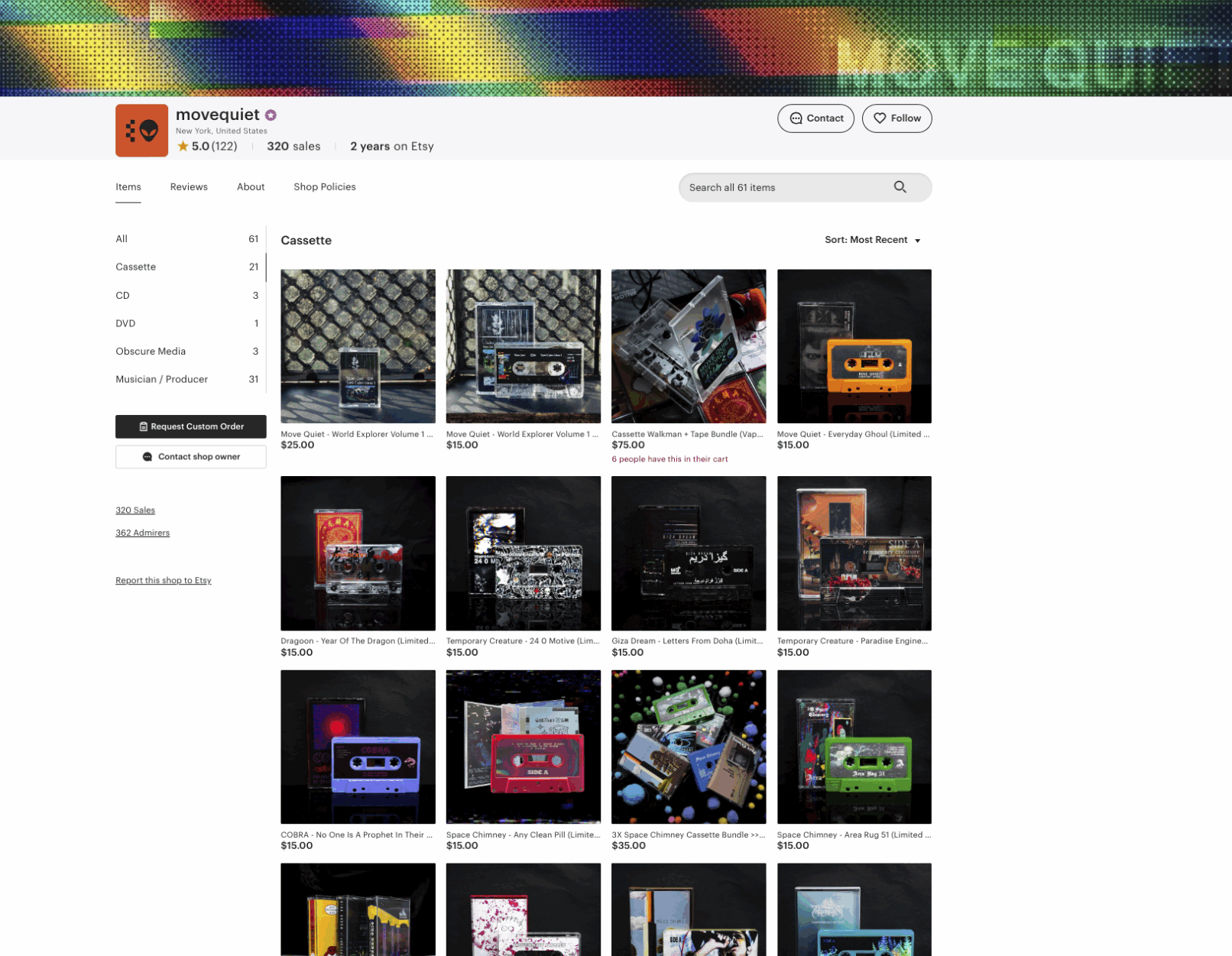Screen dimensions: 1232x956
Task: Open the About tab
Action: [x=251, y=187]
